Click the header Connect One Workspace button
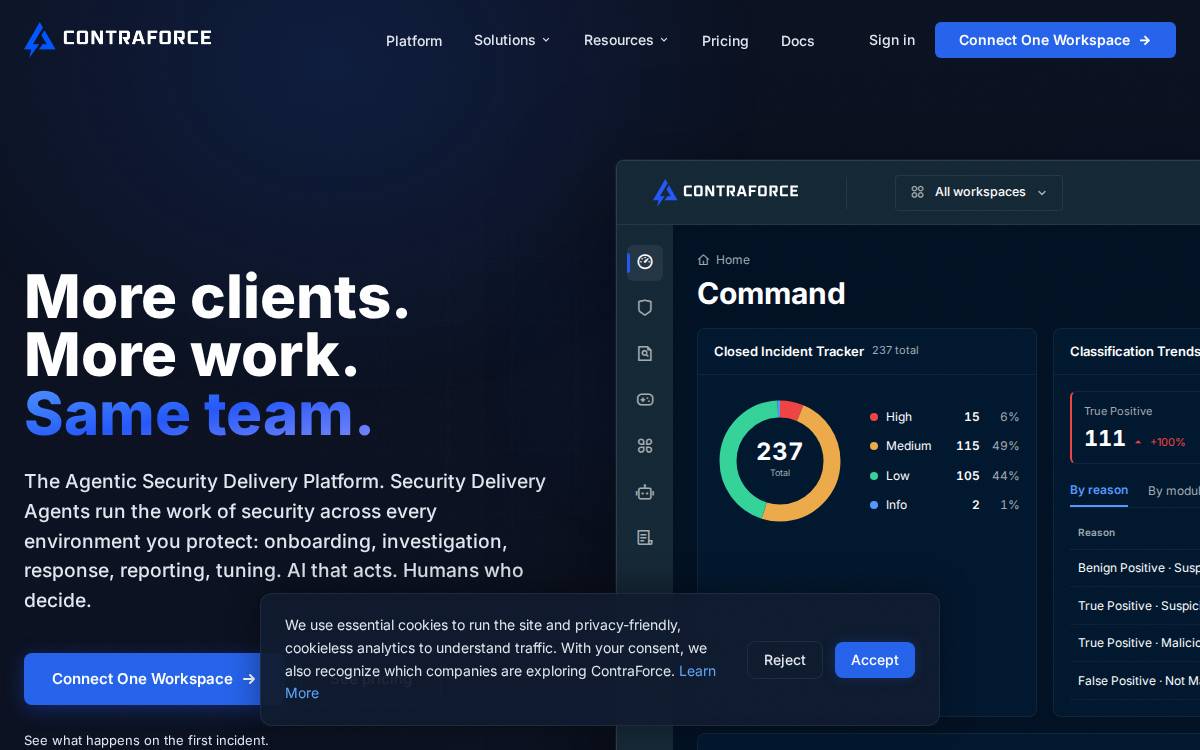 (x=1055, y=40)
